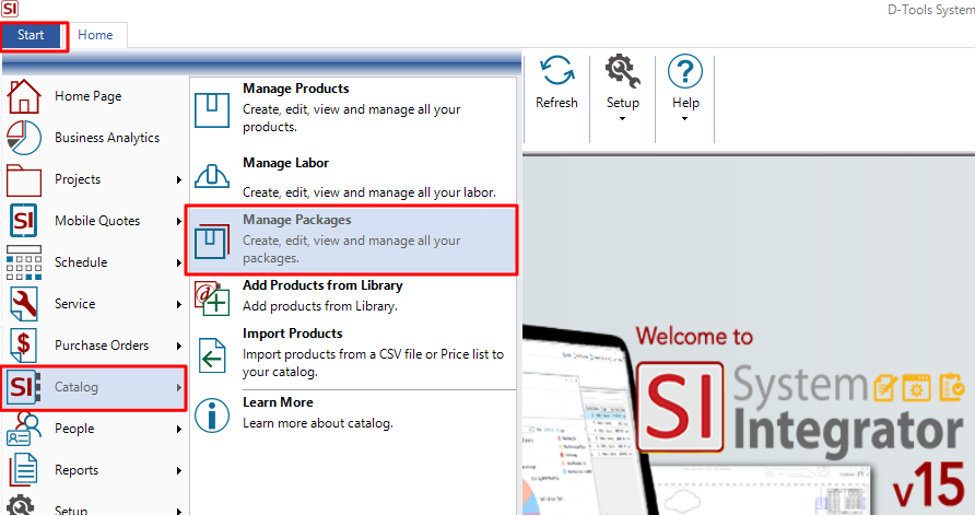This screenshot has width=977, height=516.
Task: Select the Schedule menu label
Action: click(81, 262)
